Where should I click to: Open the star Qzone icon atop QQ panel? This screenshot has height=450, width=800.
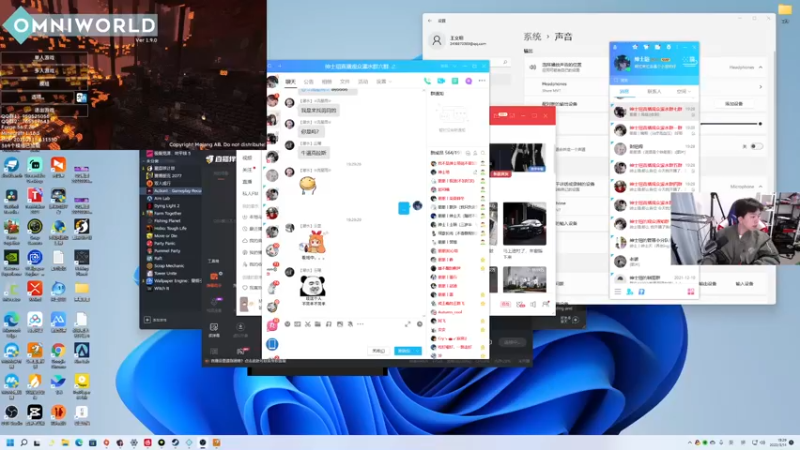(635, 47)
